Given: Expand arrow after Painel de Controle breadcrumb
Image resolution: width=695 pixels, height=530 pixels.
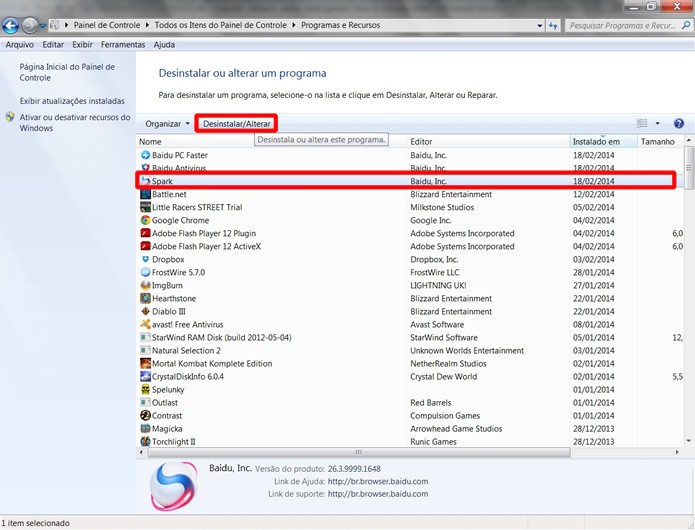Looking at the screenshot, I should tap(147, 25).
